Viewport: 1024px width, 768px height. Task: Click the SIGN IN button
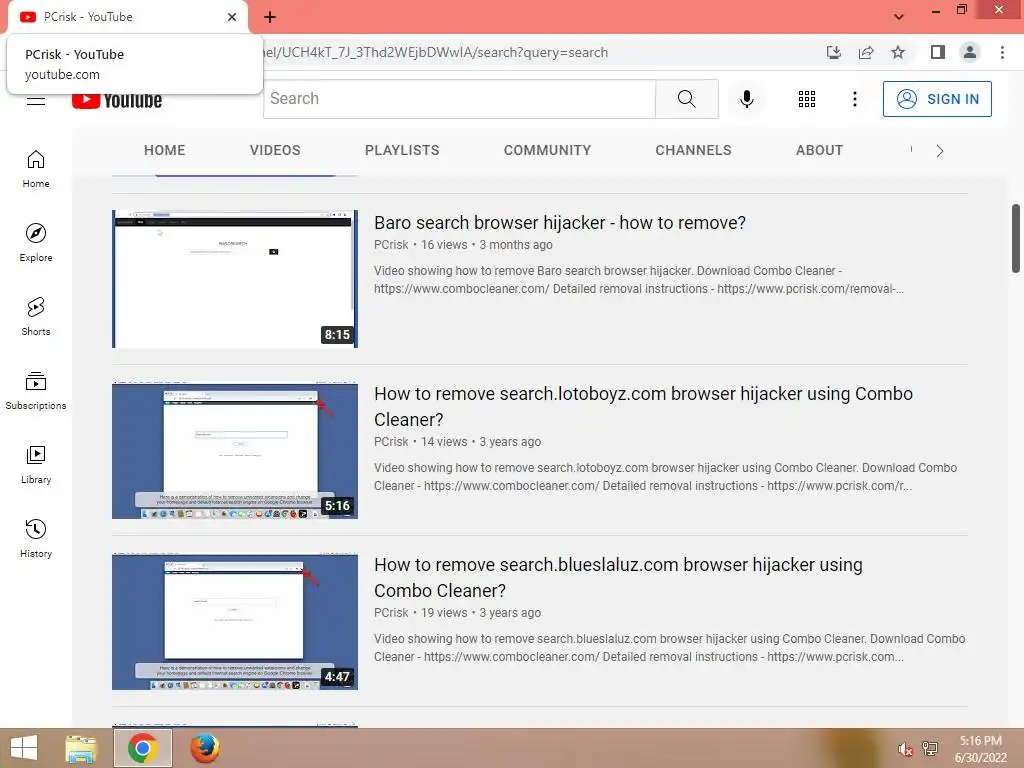click(937, 99)
